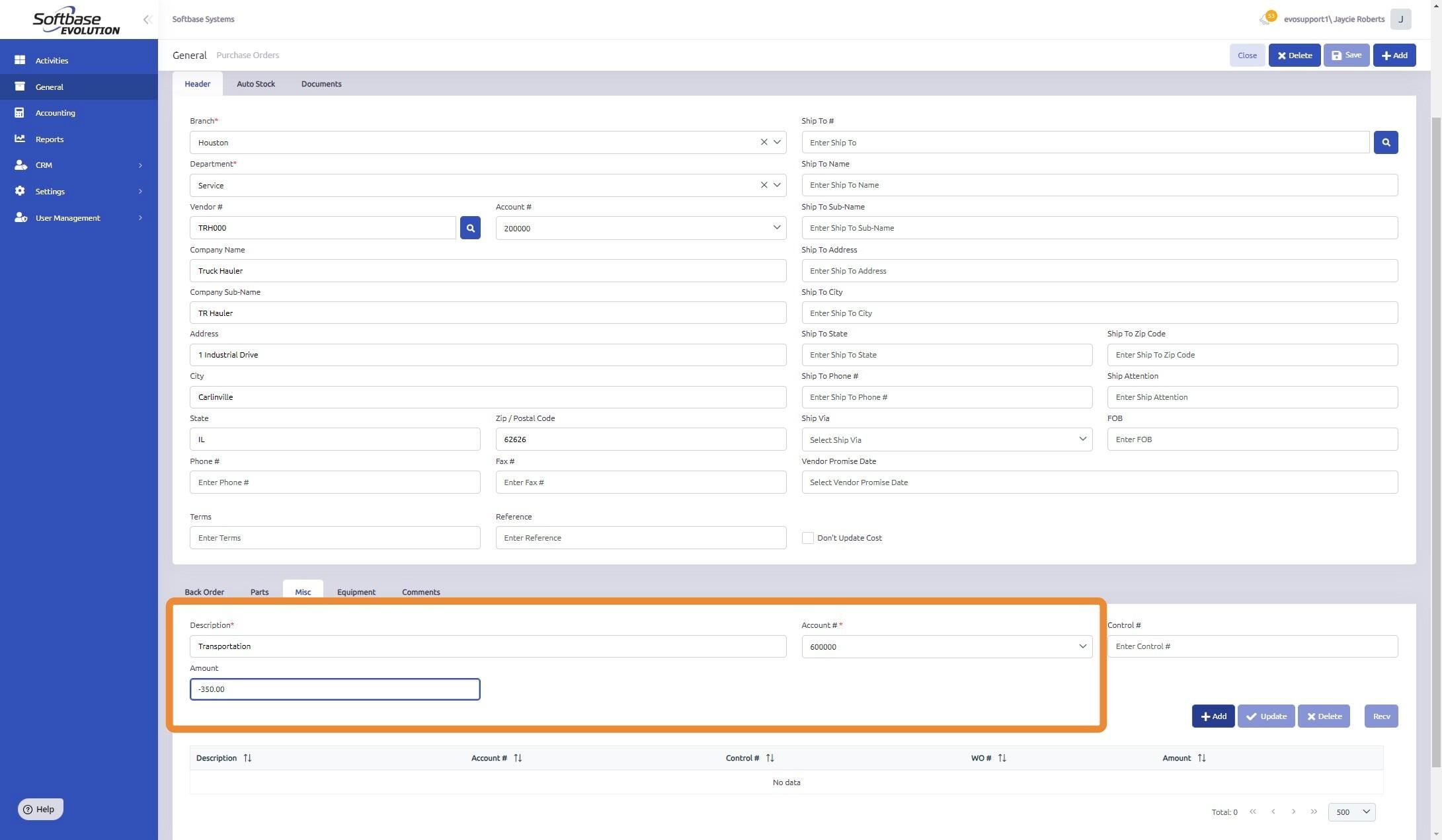The image size is (1442, 840).
Task: Click the Enter Control # input field
Action: coord(1252,646)
